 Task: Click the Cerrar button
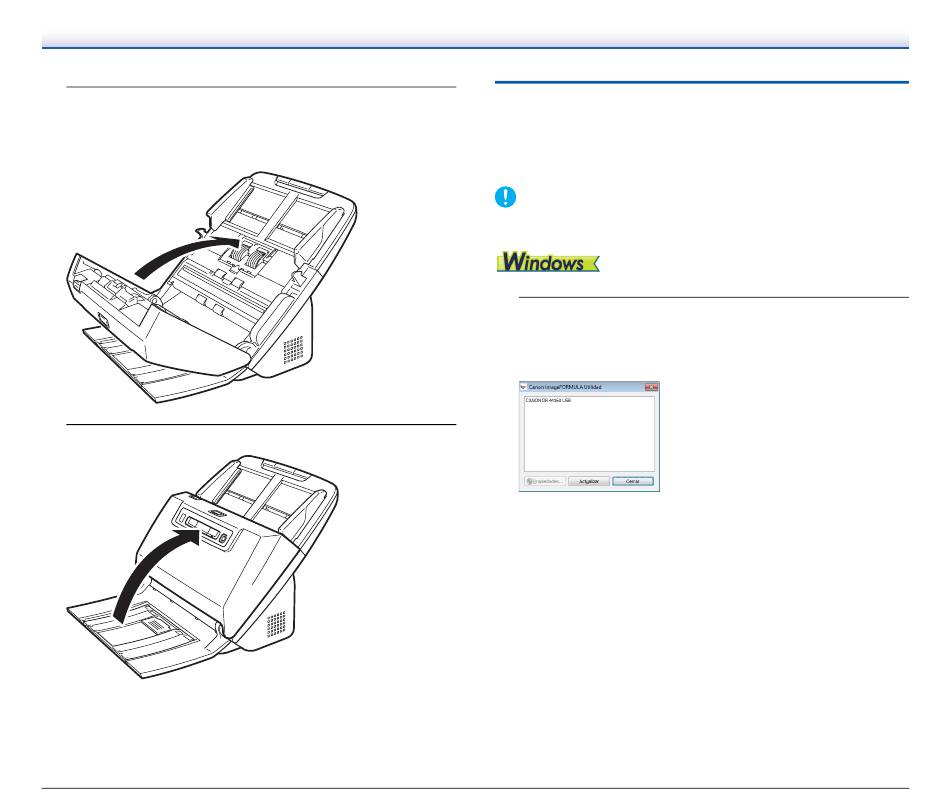[633, 481]
